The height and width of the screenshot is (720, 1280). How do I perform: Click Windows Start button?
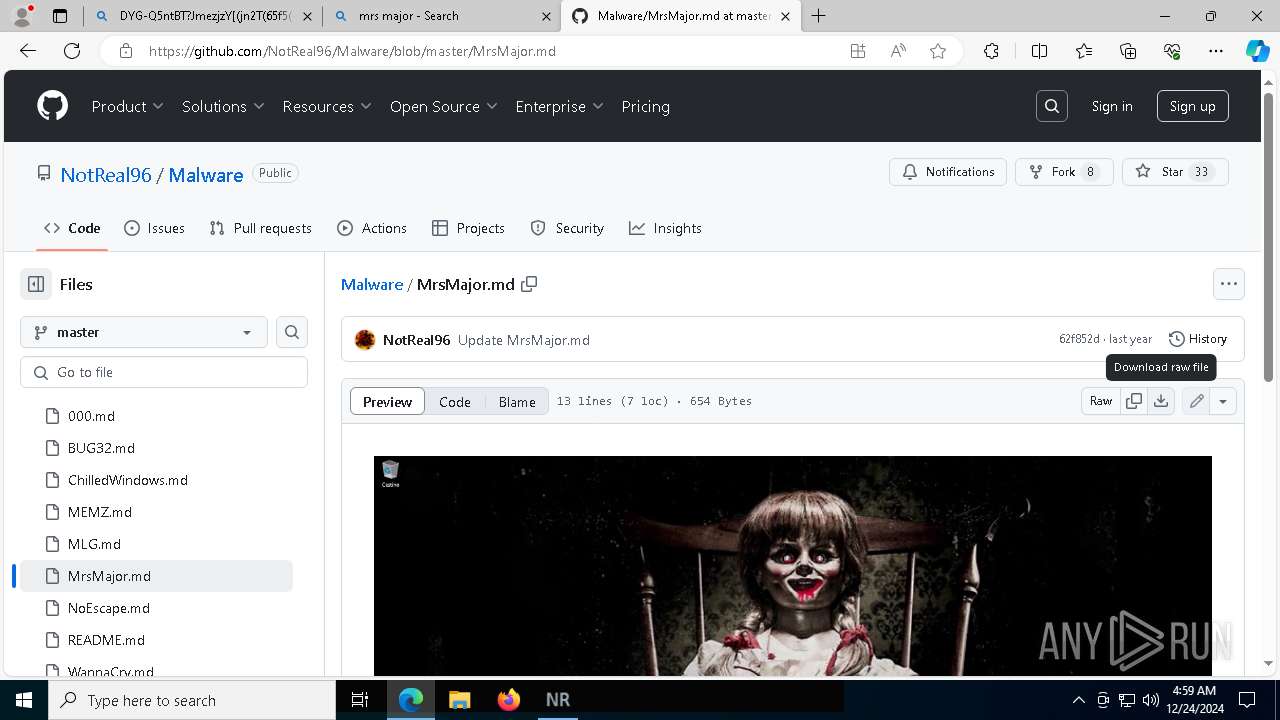24,700
